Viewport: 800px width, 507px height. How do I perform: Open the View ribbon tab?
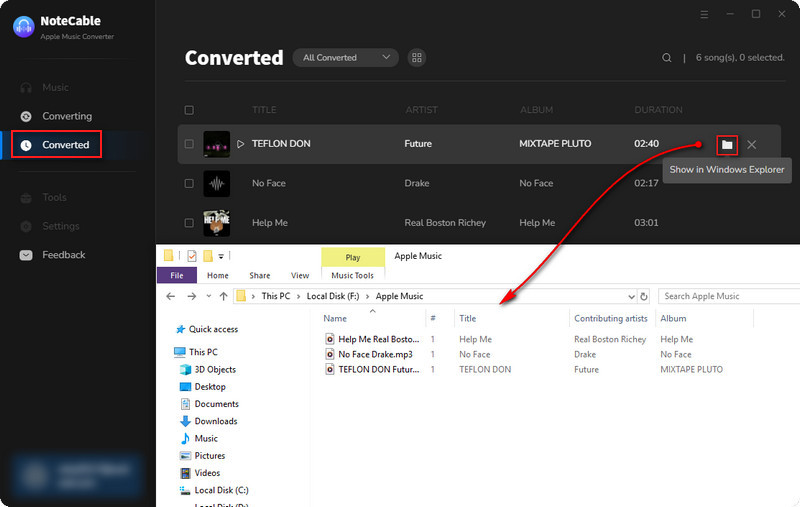coord(300,275)
